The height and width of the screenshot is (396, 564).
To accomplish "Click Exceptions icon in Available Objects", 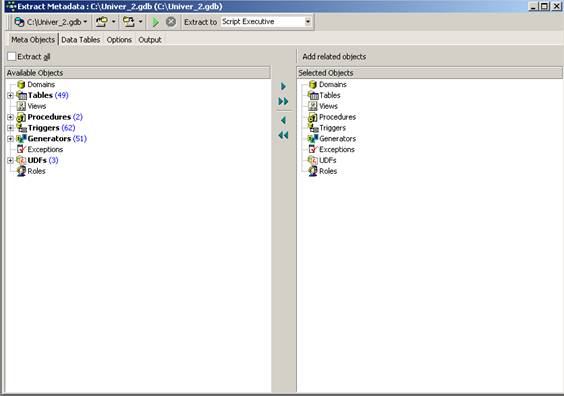I will pos(22,149).
